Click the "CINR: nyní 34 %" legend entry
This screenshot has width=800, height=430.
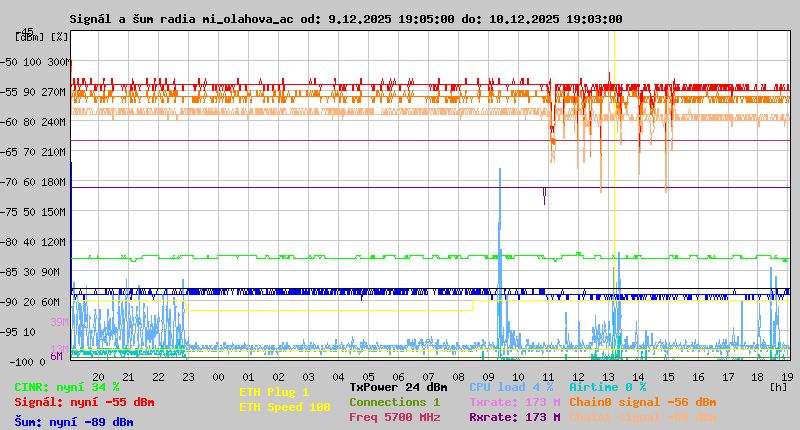pos(67,388)
